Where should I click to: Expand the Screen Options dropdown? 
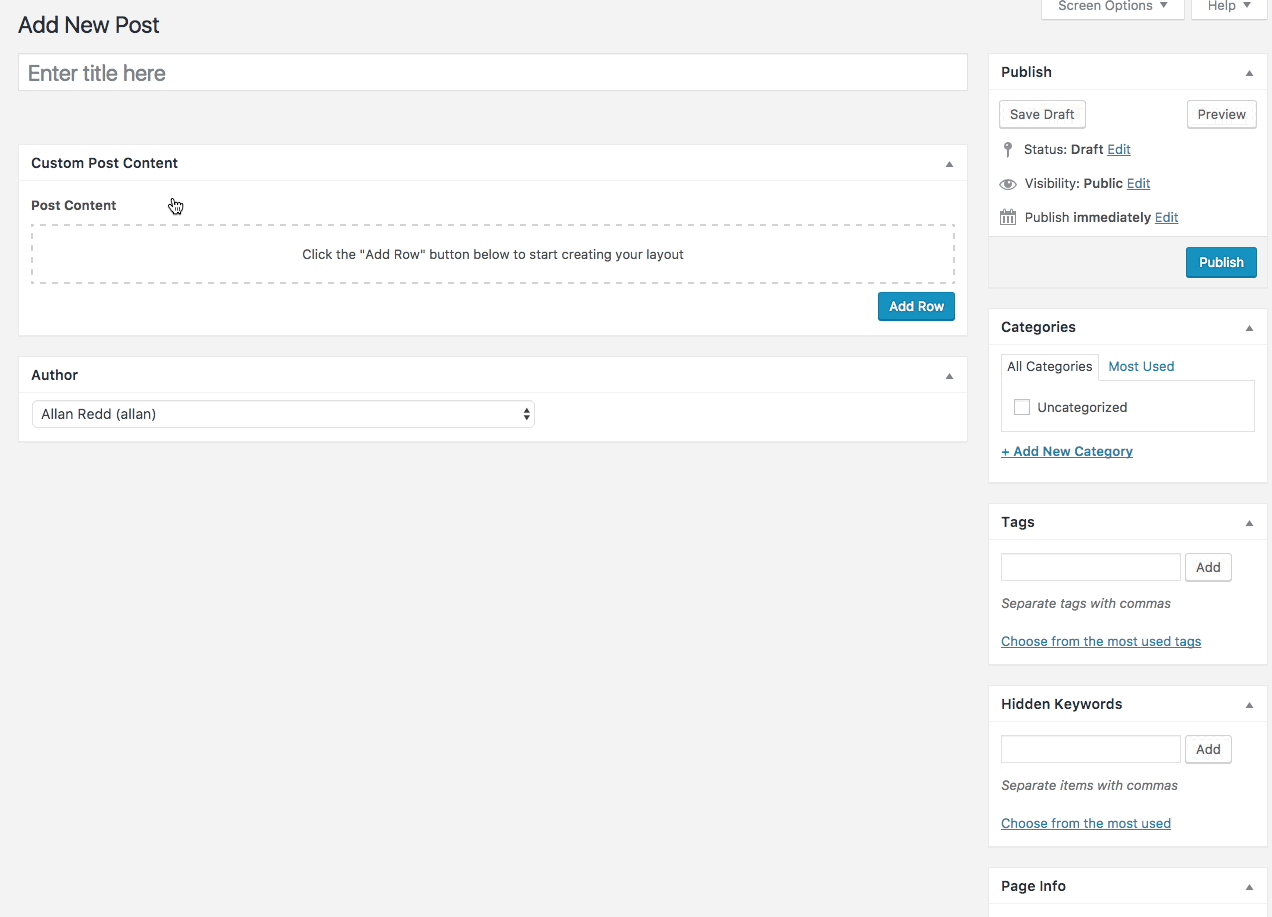tap(1112, 7)
